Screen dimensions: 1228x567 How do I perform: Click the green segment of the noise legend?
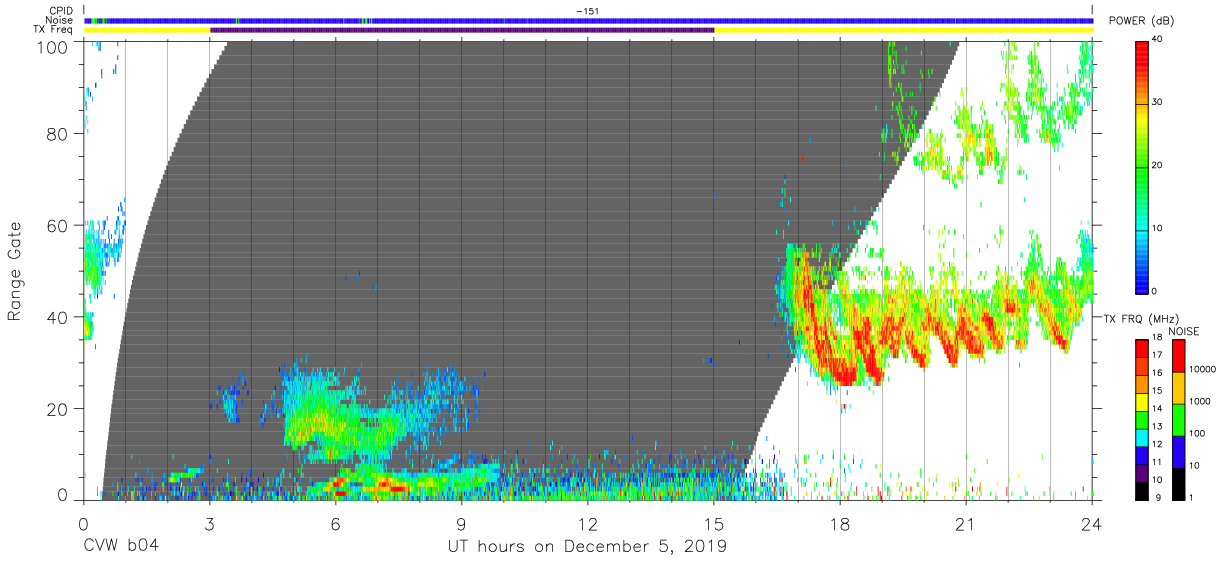coord(1179,419)
